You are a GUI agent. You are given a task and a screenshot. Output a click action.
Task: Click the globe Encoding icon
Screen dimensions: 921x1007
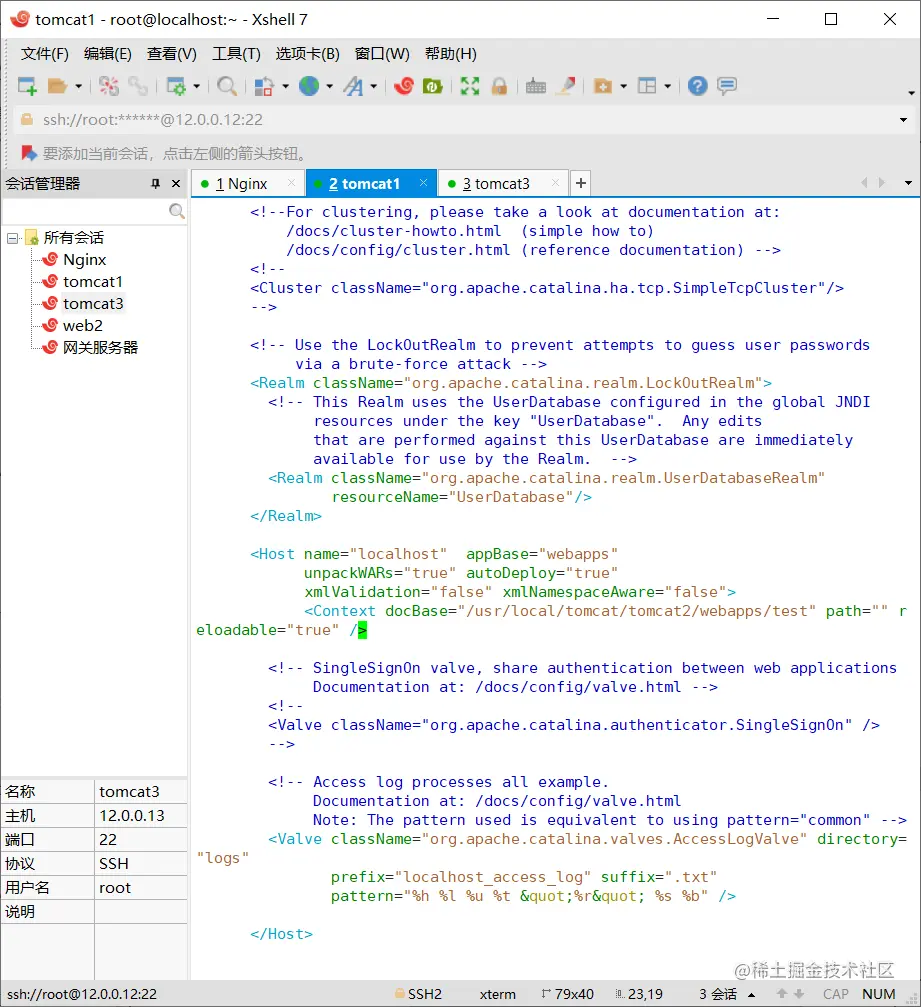(x=310, y=86)
